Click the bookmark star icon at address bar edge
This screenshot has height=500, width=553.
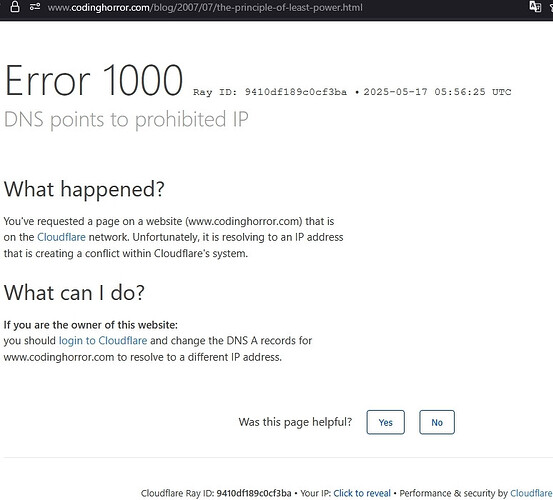coord(551,7)
